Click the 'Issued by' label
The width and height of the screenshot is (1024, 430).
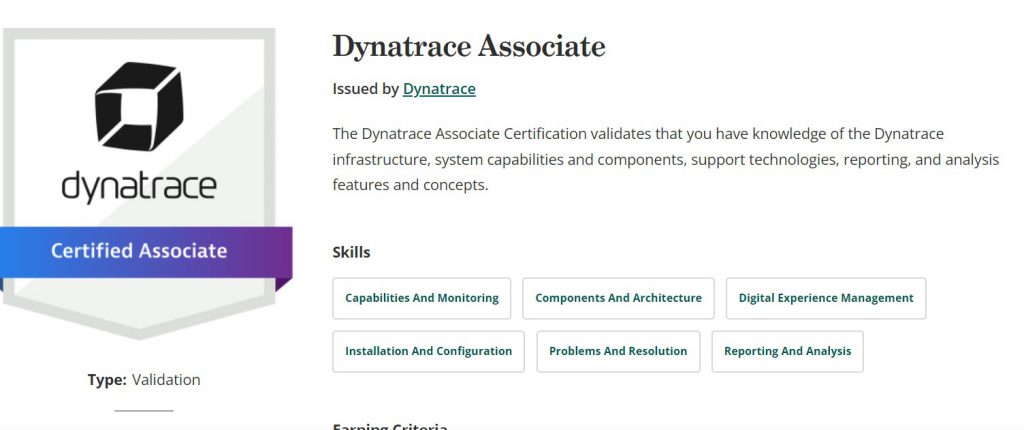tap(365, 89)
